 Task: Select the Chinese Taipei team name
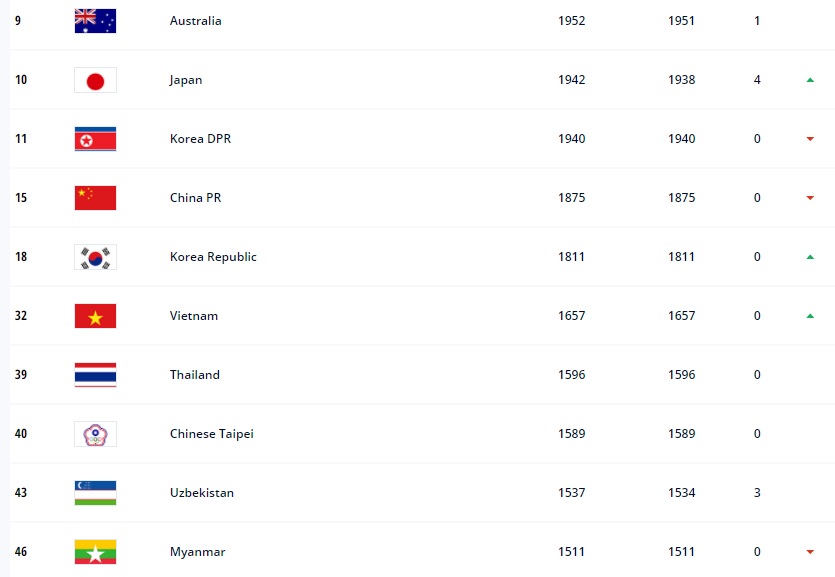coord(211,434)
